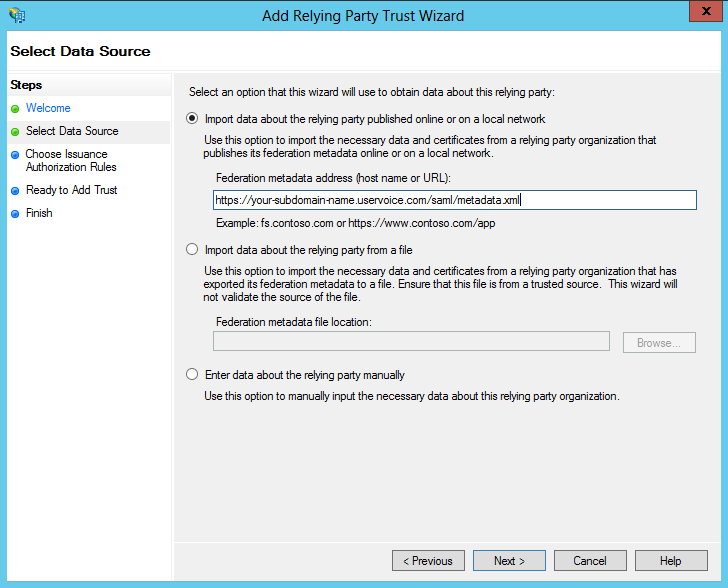Go back with the Previous button
Viewport: 728px width, 588px height.
tap(428, 561)
